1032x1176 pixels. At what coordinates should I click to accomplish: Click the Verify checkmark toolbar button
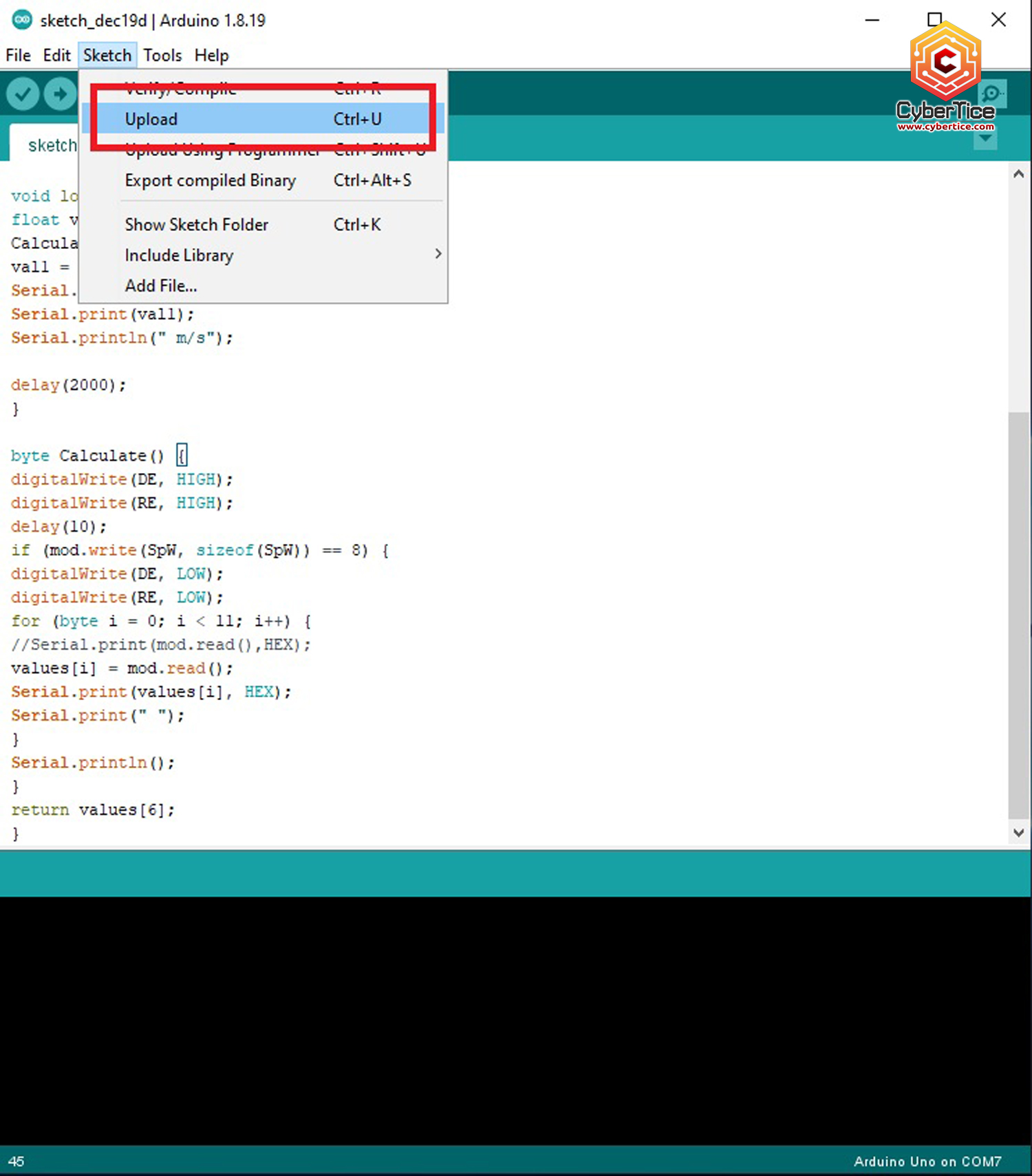[x=23, y=94]
